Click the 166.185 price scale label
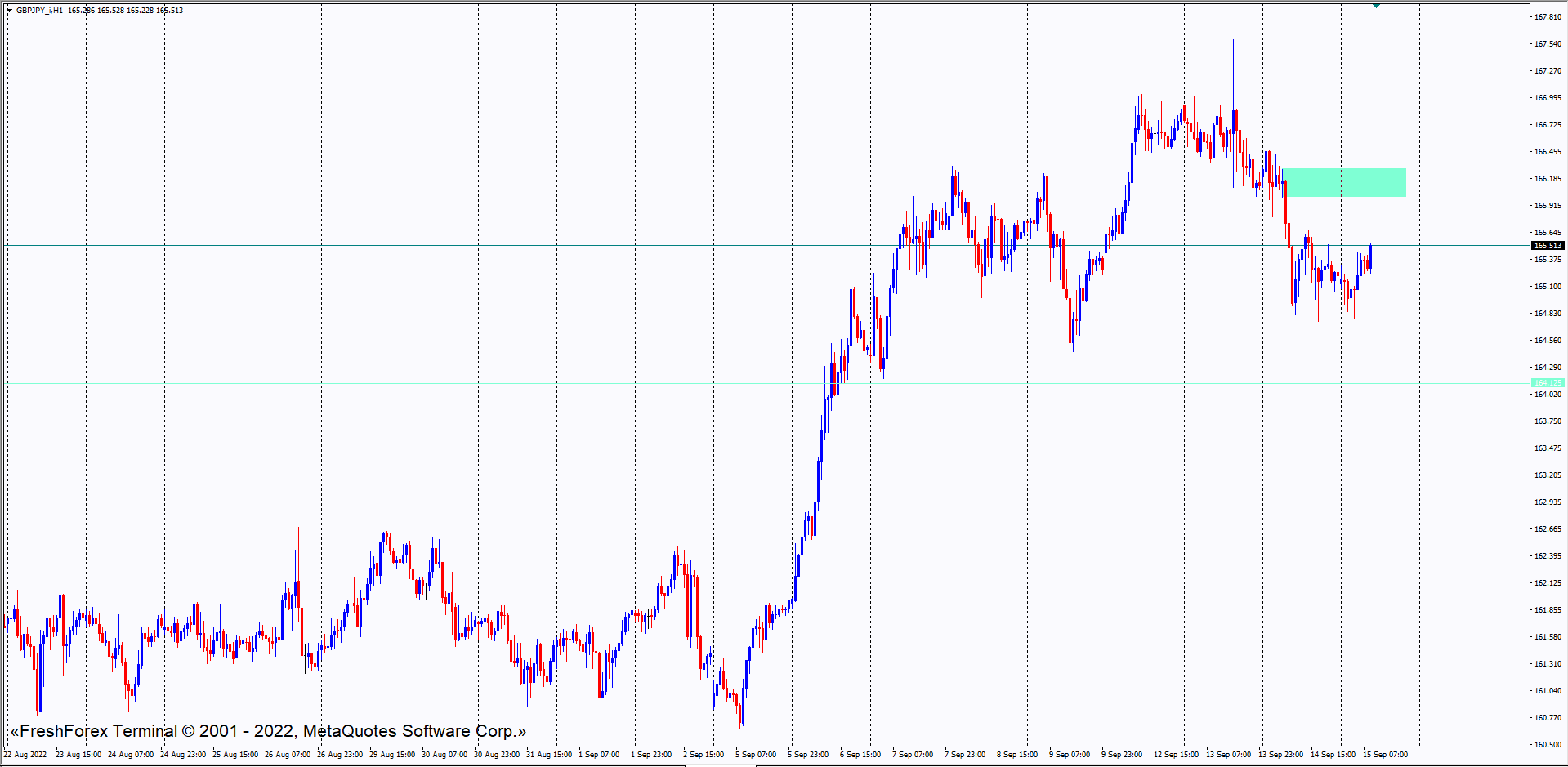 [x=1548, y=179]
